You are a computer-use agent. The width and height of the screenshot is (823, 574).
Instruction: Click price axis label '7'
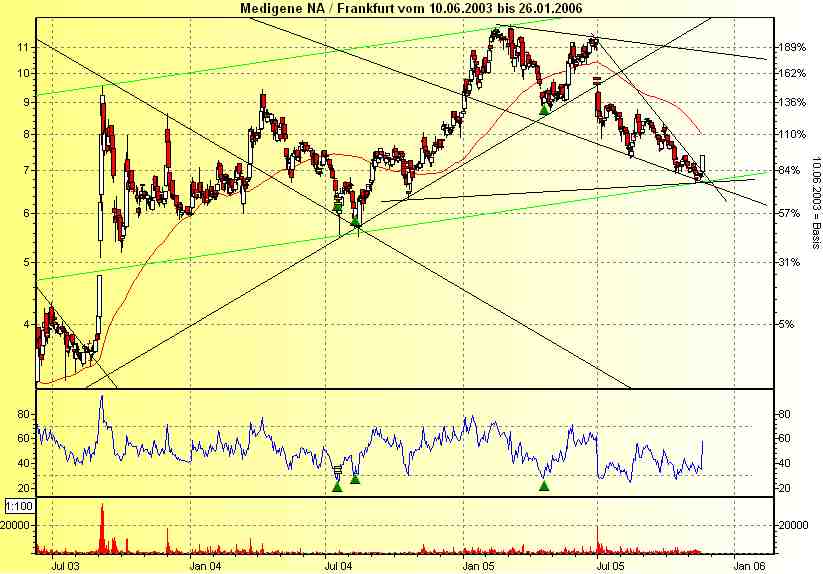click(25, 171)
